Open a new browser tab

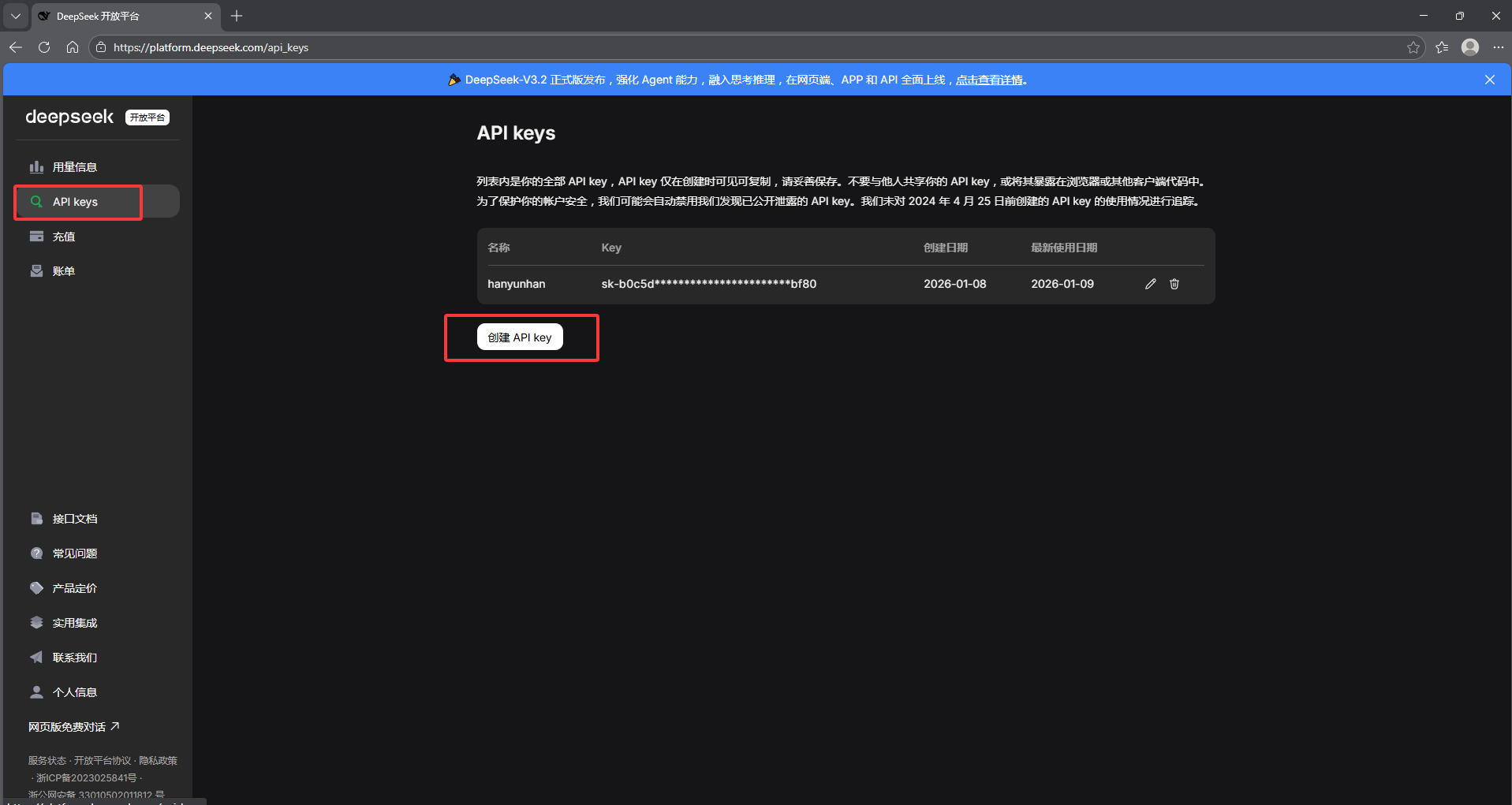click(237, 16)
